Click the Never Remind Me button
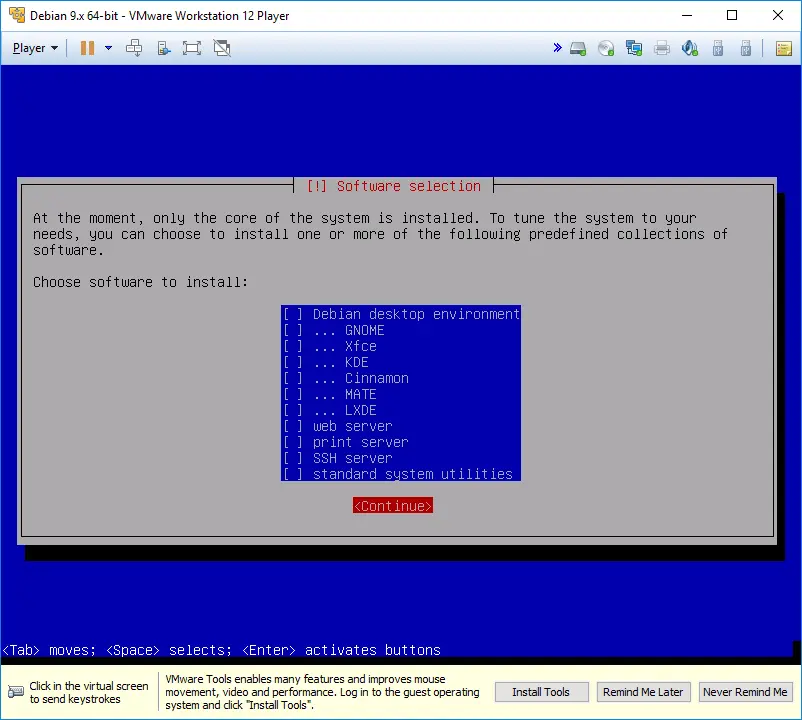This screenshot has width=802, height=720. coord(745,692)
